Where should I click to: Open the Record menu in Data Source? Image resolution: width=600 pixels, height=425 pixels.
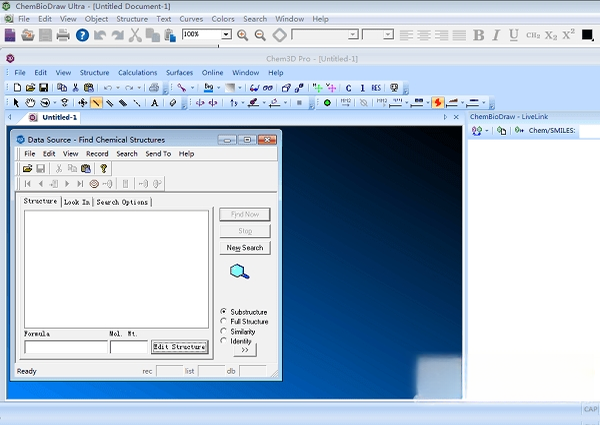(97, 154)
